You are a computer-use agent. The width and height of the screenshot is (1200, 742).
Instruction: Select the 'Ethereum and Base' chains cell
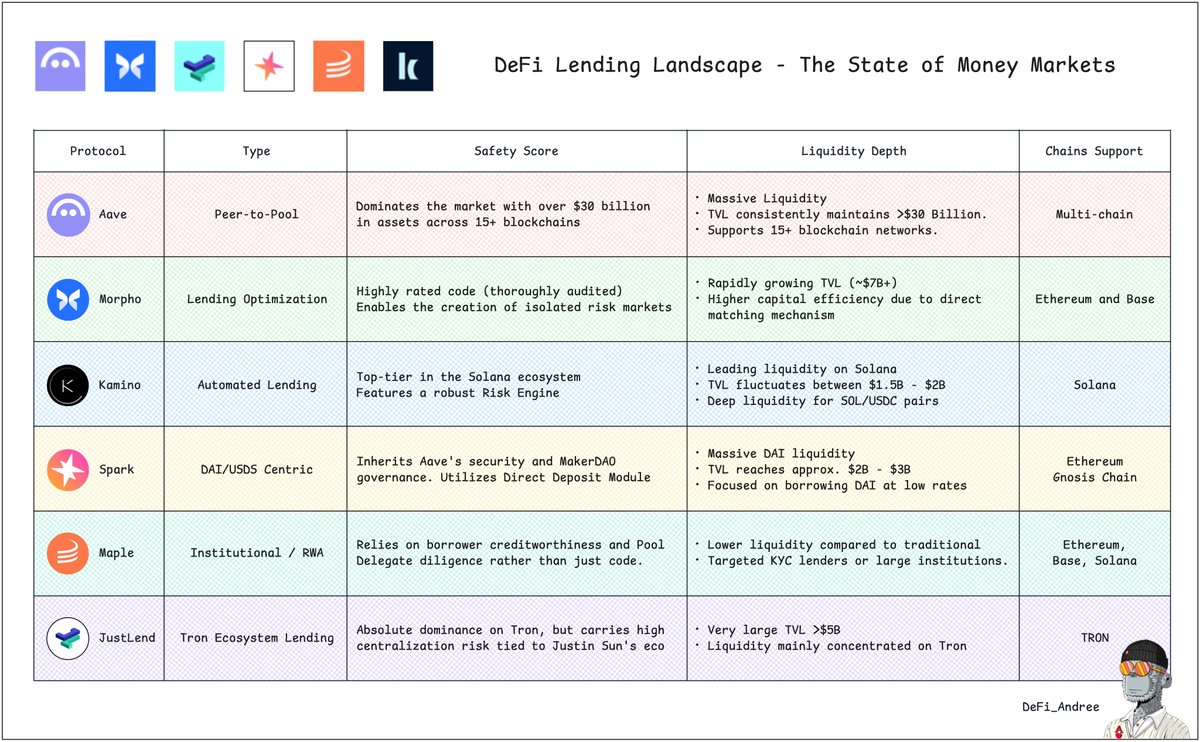coord(1094,300)
